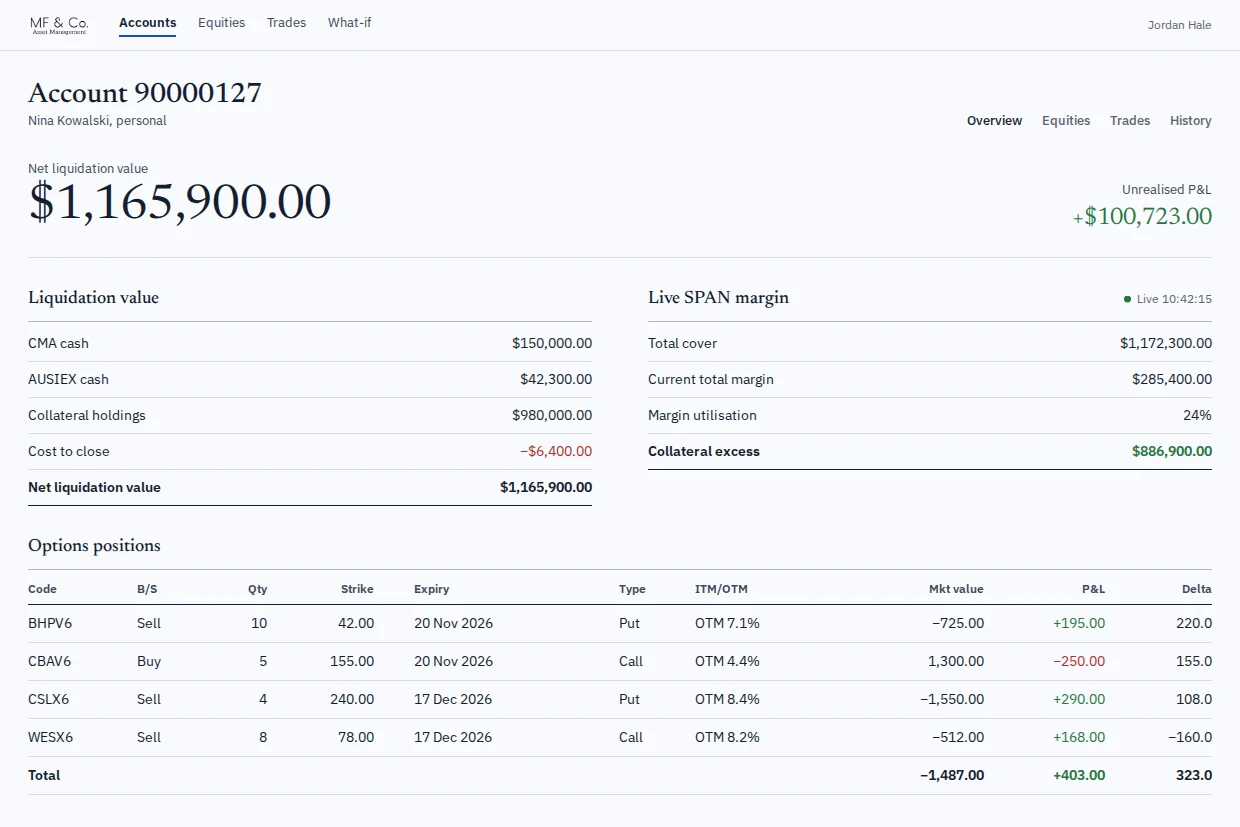Screen dimensions: 1240x827
Task: Click the WESX6 expiry 17 Dec 2026
Action: pos(453,737)
